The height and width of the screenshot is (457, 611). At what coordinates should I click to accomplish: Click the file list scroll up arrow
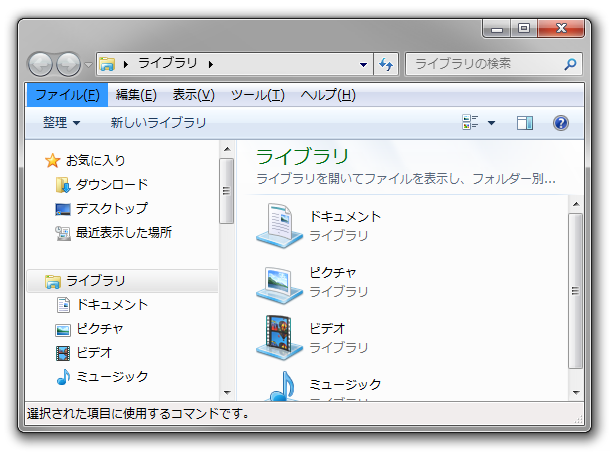[x=576, y=204]
